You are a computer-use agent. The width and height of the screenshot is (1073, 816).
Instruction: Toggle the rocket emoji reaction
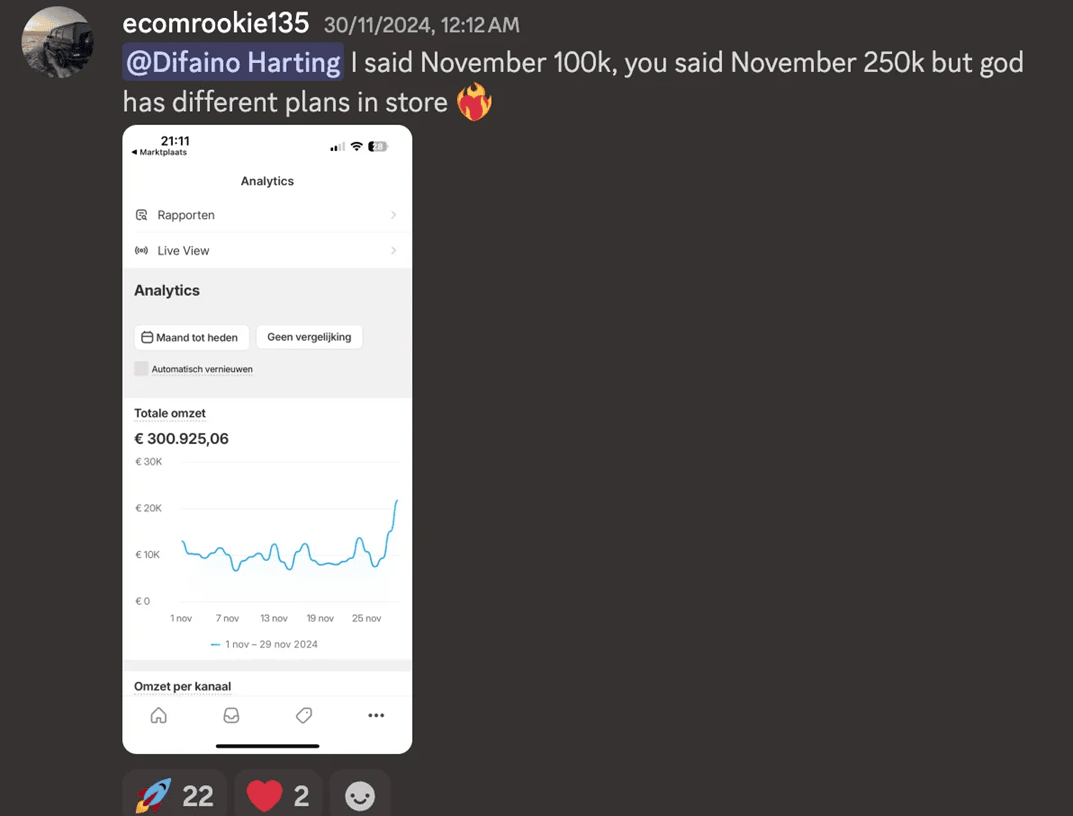click(x=175, y=795)
